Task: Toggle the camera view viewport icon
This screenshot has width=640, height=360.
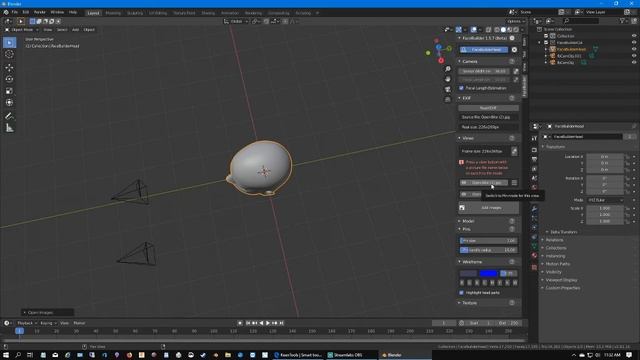Action: pos(448,89)
